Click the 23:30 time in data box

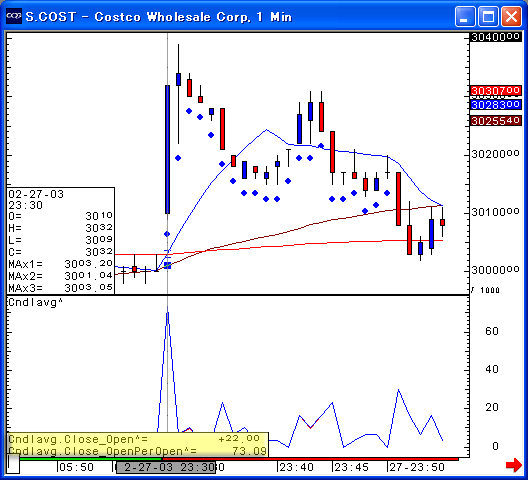click(x=26, y=205)
